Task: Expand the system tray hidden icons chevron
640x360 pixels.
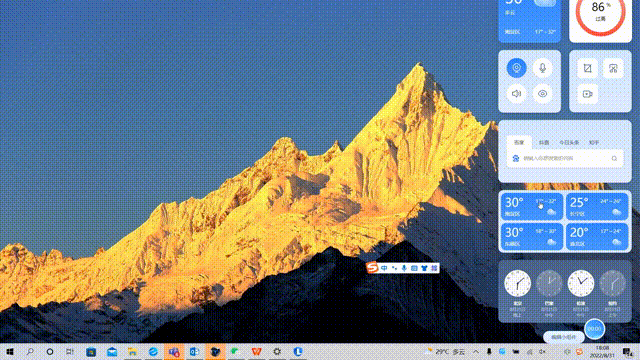Action: tap(476, 351)
